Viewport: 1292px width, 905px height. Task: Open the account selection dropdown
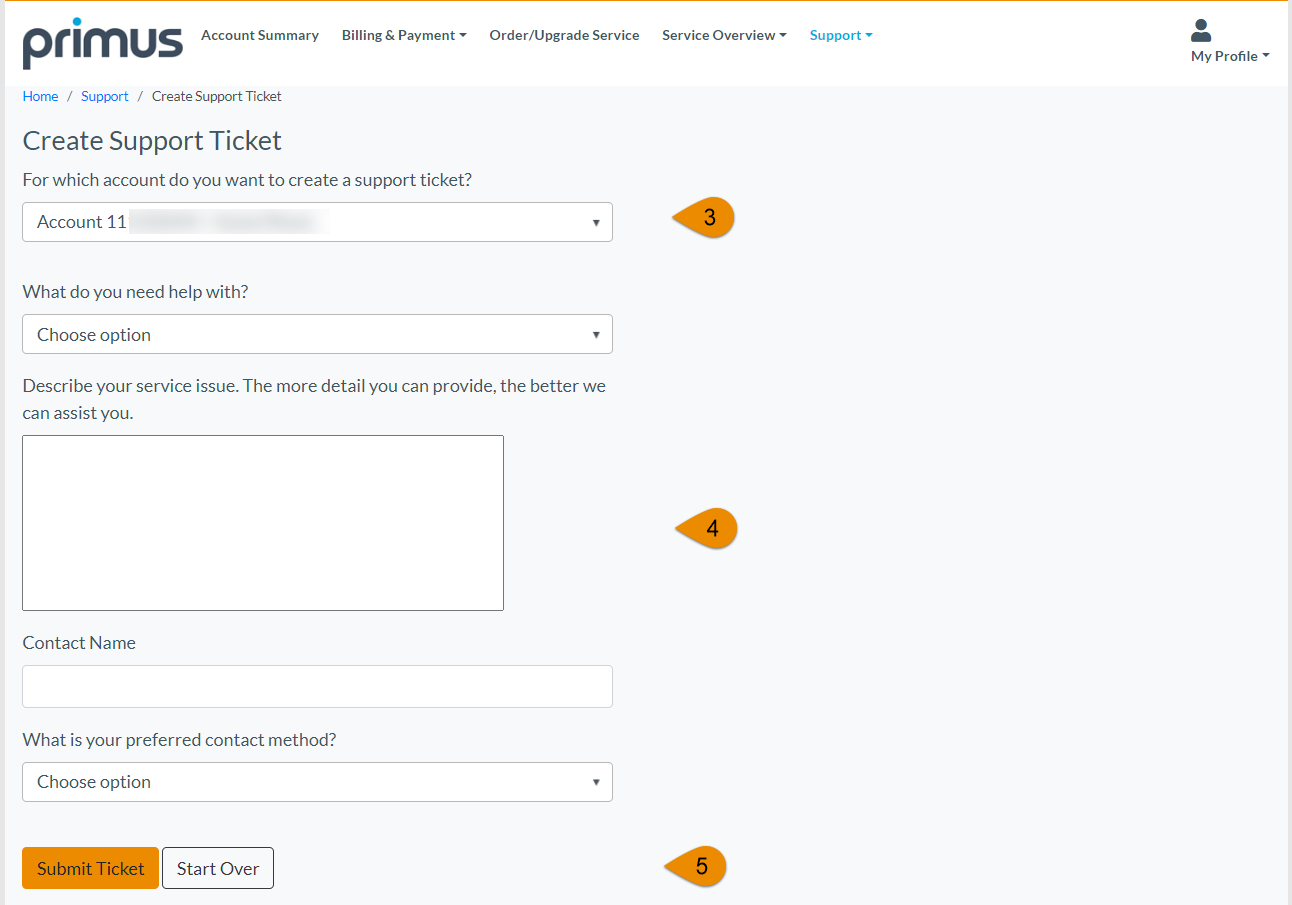pos(317,222)
